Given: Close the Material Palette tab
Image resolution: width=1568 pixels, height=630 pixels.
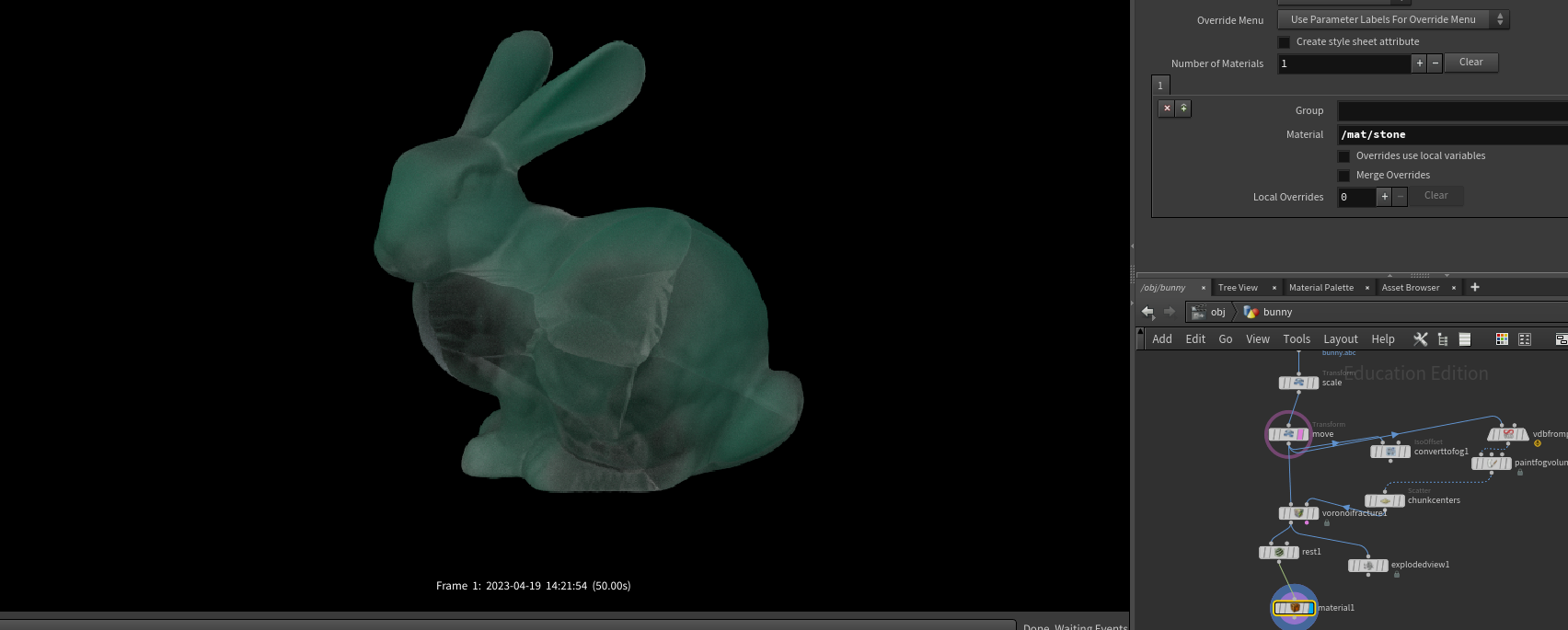Looking at the screenshot, I should [x=1367, y=288].
